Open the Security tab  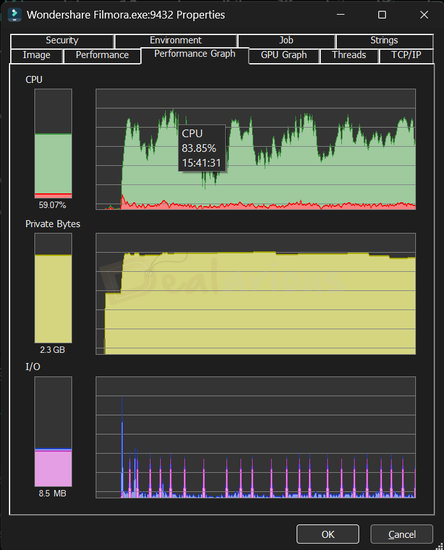(x=62, y=41)
